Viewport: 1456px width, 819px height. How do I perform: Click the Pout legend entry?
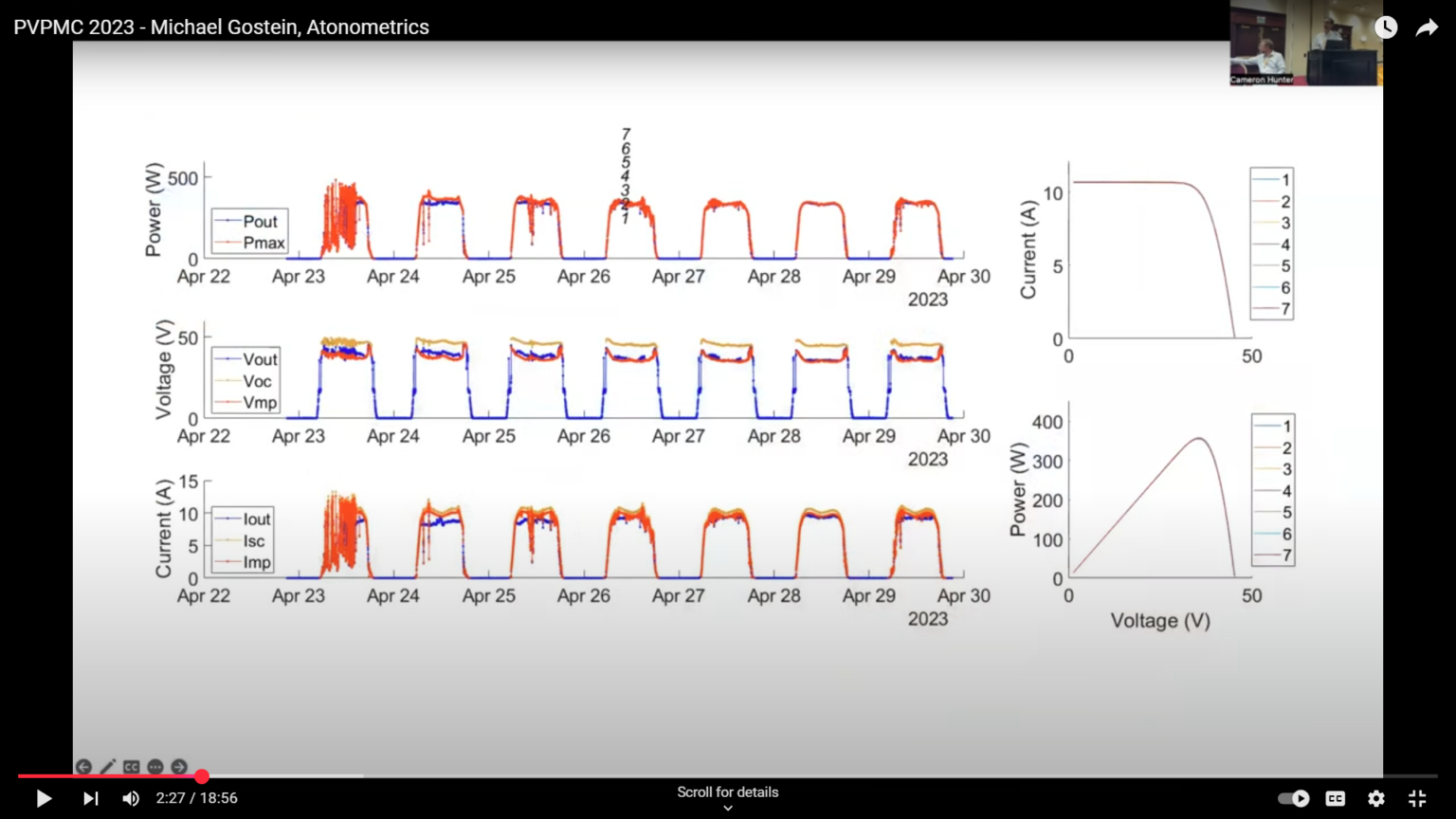click(x=247, y=221)
